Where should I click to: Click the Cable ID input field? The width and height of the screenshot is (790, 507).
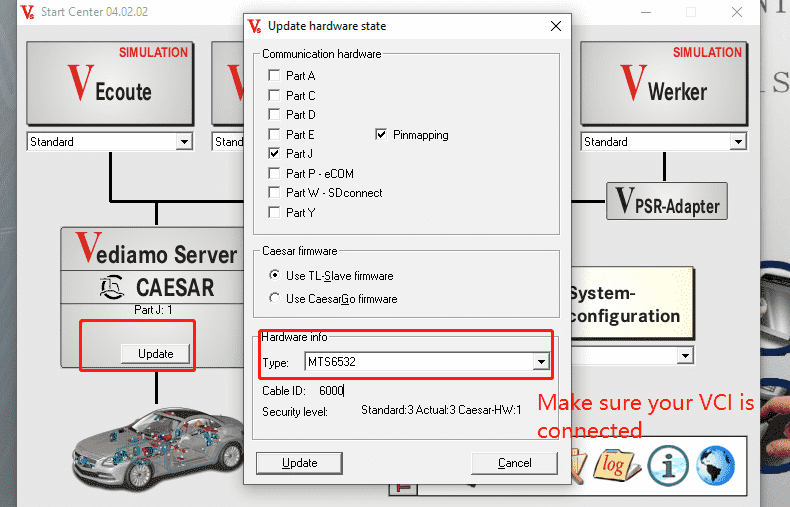[332, 391]
